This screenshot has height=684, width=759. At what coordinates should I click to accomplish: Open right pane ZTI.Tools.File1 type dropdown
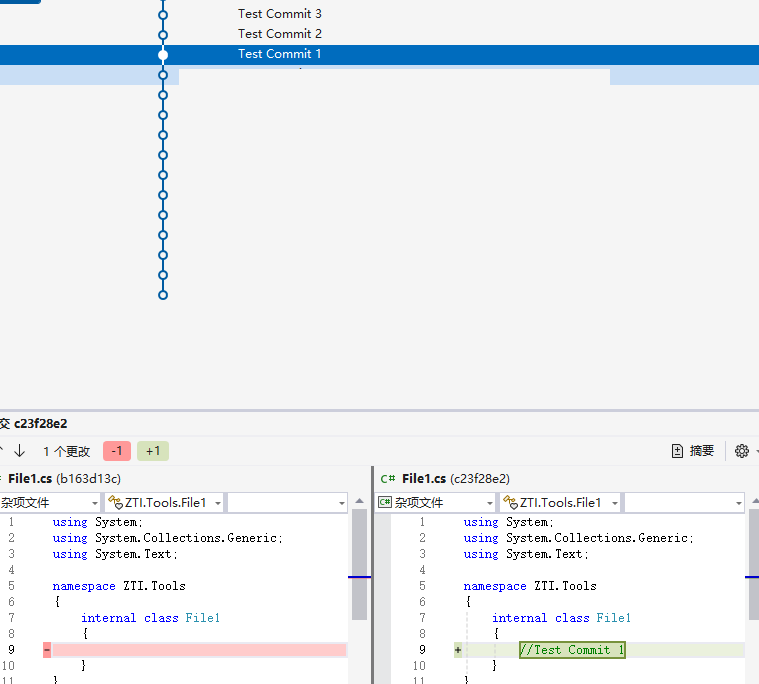560,503
